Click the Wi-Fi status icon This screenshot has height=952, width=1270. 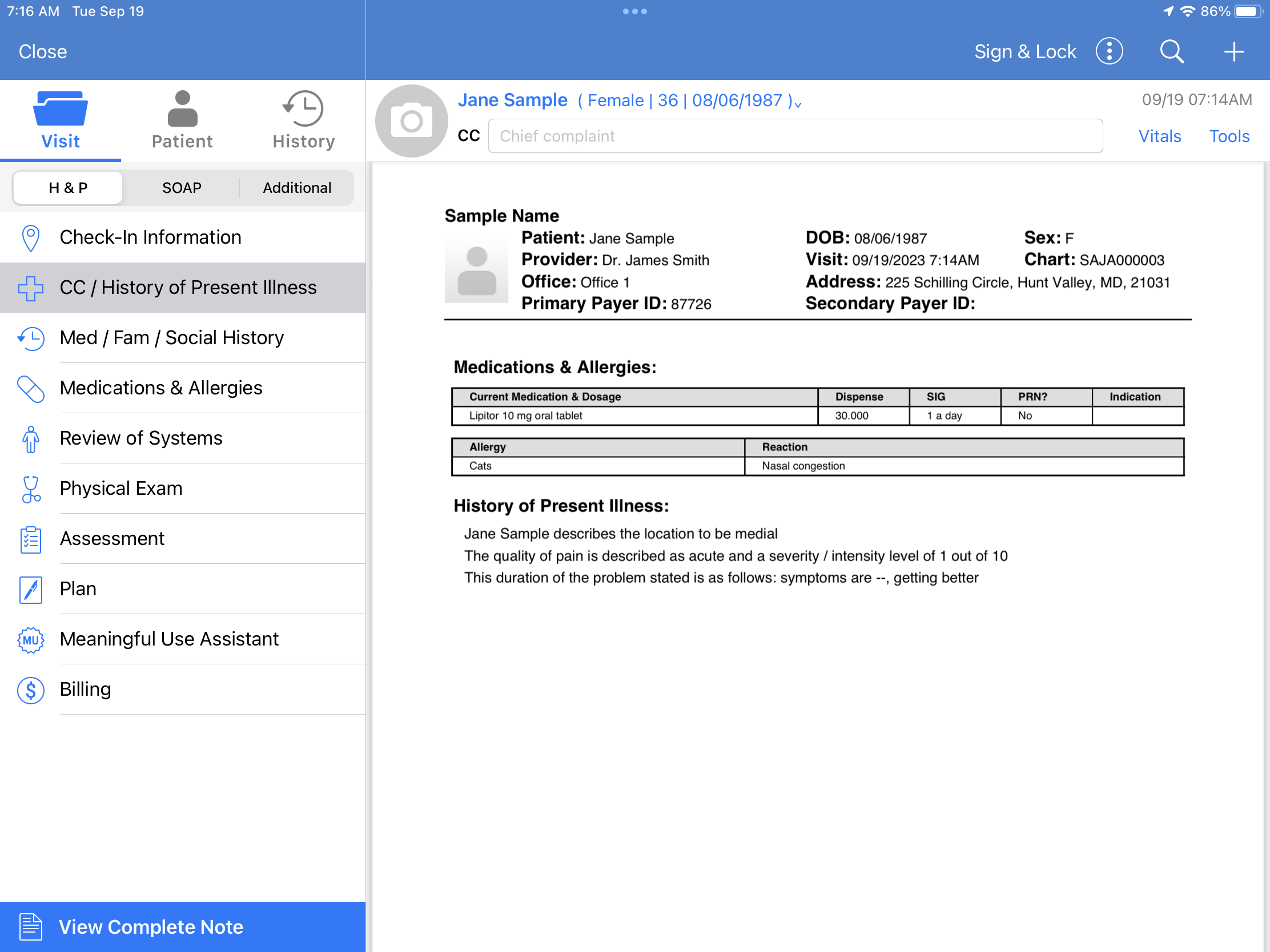pos(1187,11)
